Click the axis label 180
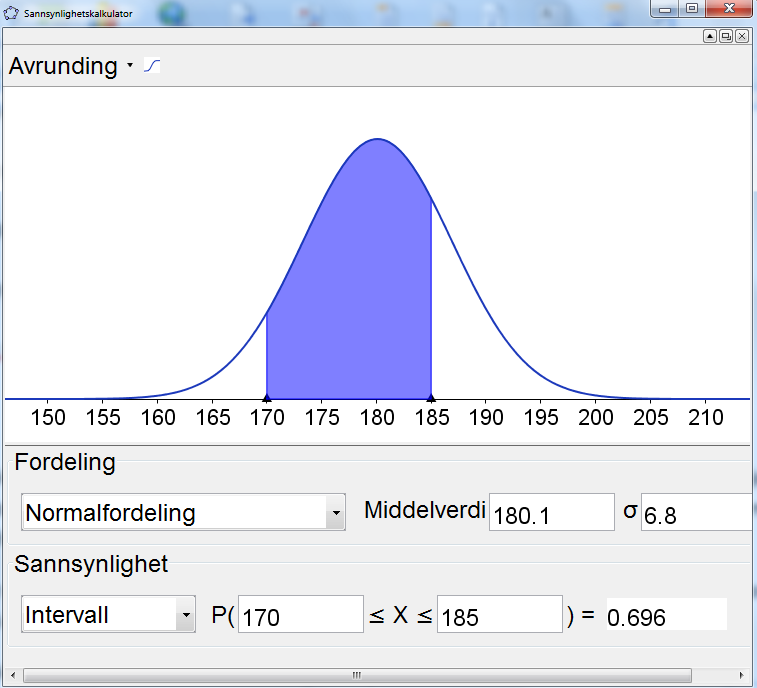The width and height of the screenshot is (757, 688). pos(377,418)
